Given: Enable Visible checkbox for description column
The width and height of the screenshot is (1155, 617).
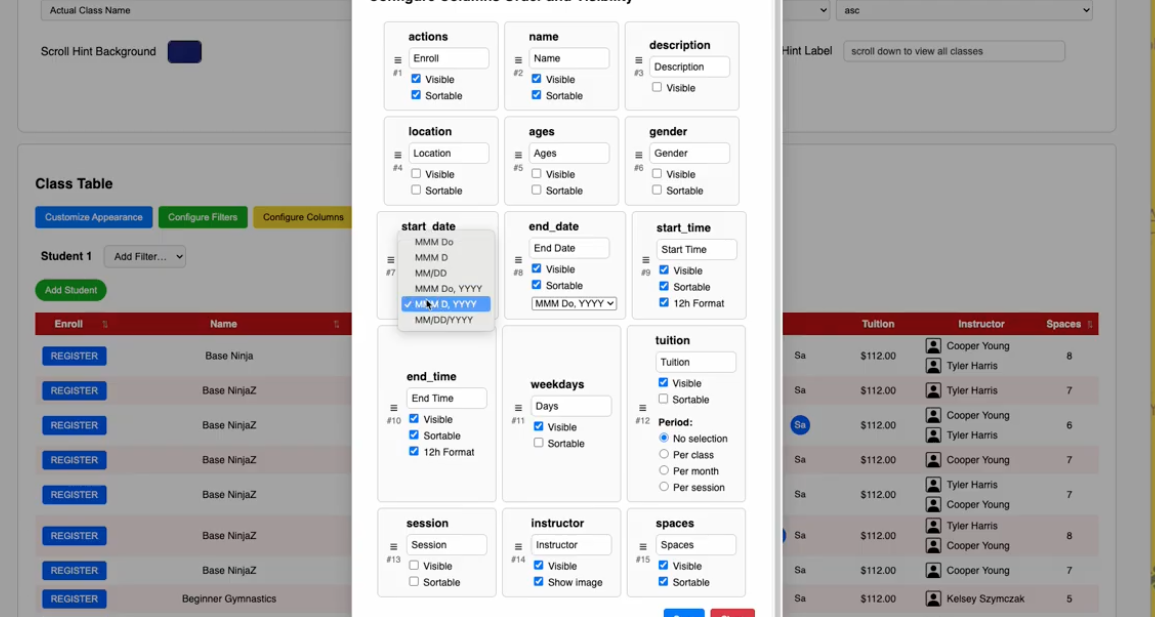Looking at the screenshot, I should coord(657,88).
